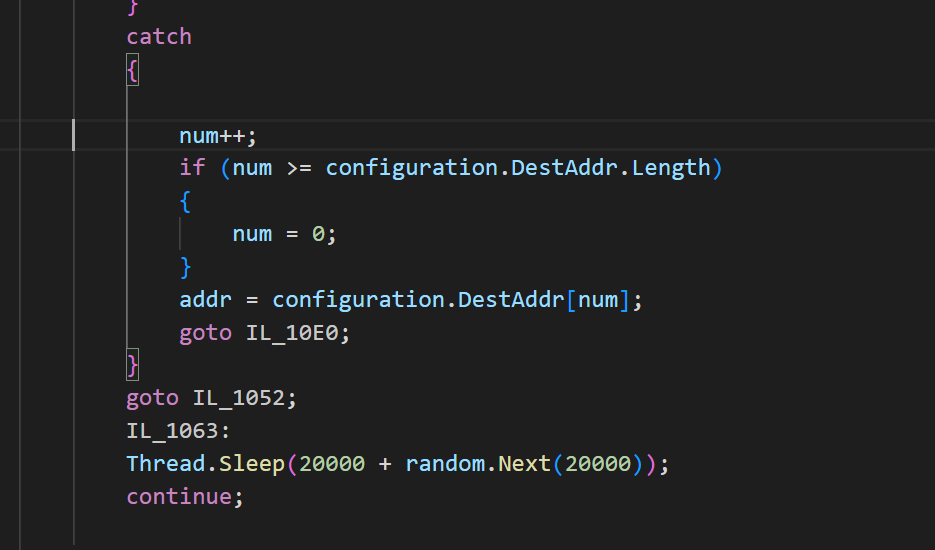Place cursor on the num++ statement

[217, 135]
